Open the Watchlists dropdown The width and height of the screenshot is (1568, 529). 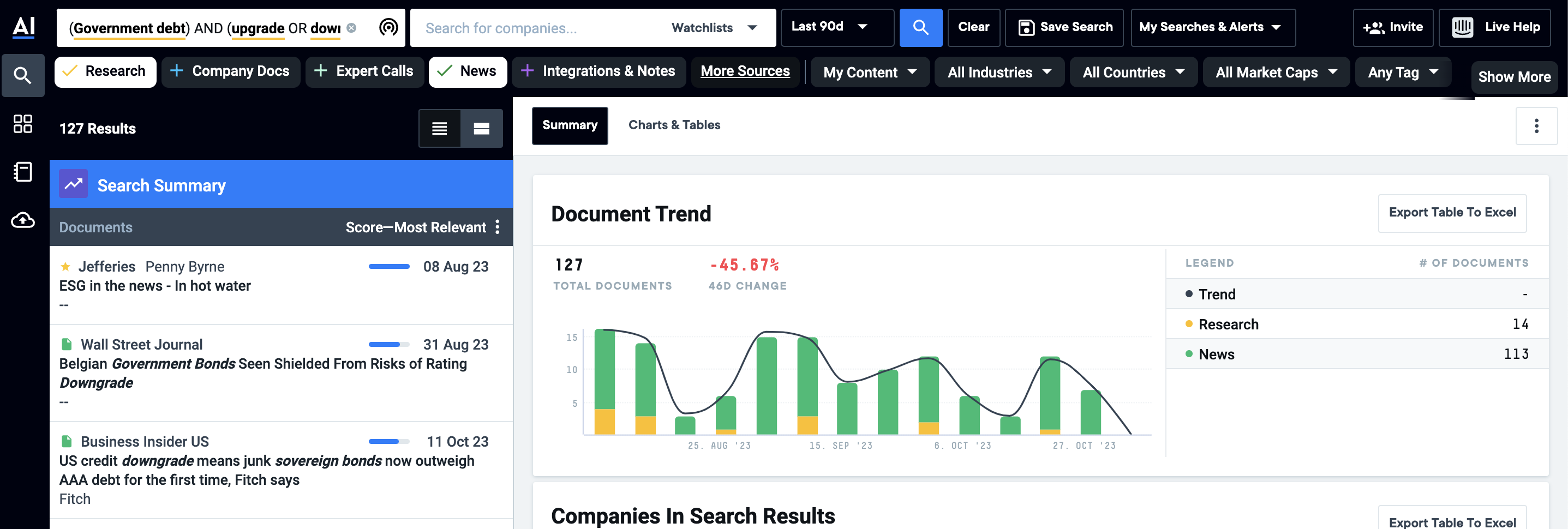coord(714,28)
